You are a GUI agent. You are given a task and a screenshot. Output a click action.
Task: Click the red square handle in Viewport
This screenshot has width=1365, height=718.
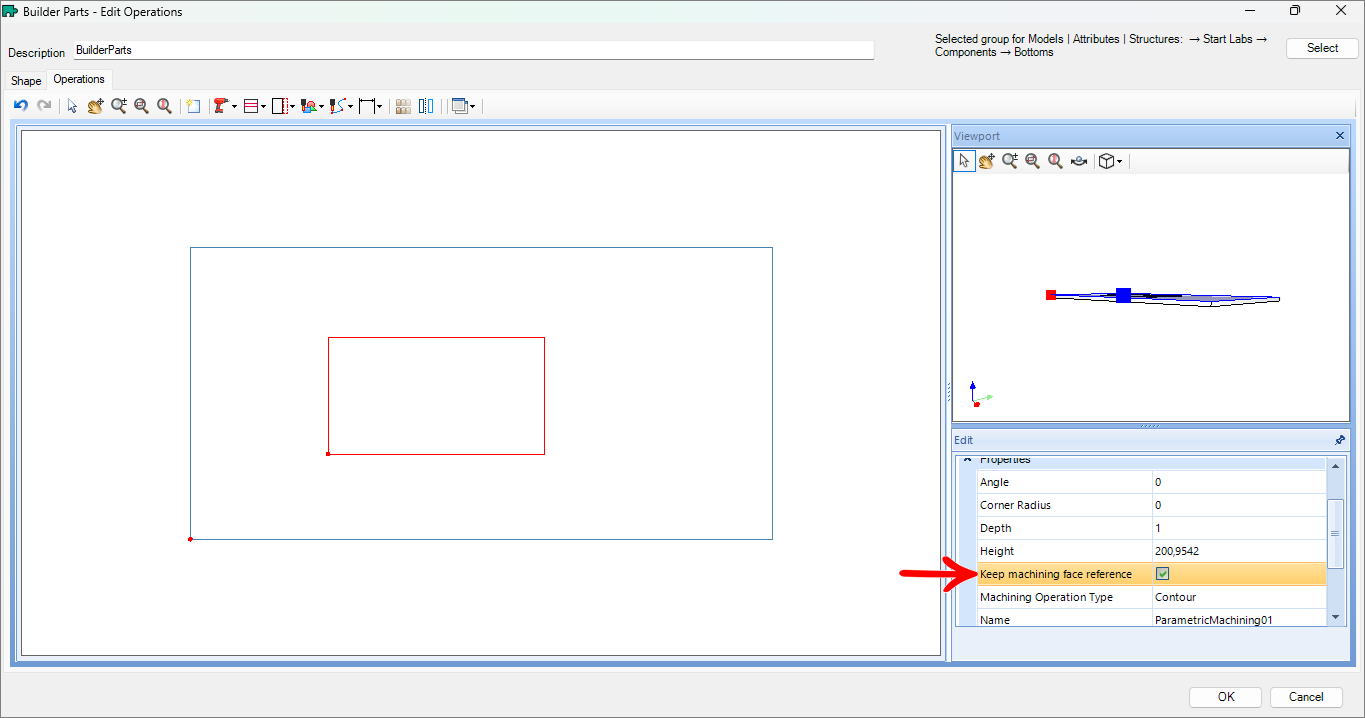[x=1051, y=295]
